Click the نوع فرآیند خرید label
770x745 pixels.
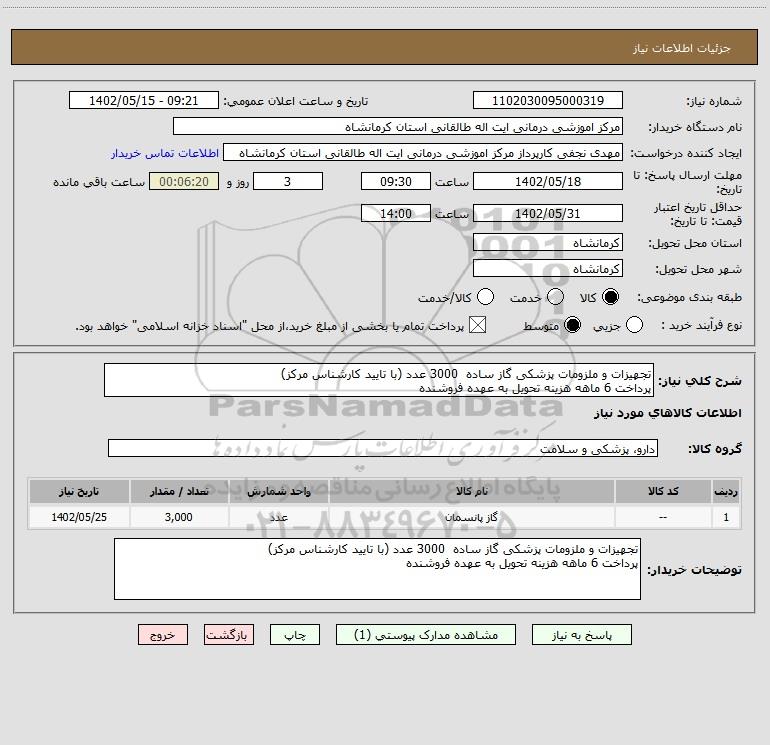(701, 326)
